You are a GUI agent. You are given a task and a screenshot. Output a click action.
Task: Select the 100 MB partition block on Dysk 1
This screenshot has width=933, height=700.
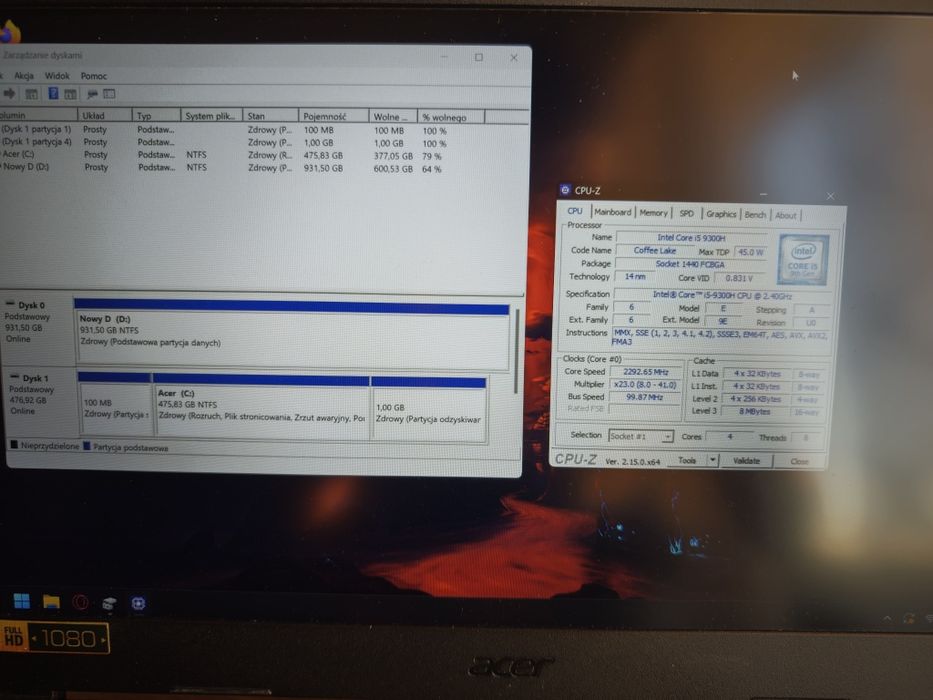pyautogui.click(x=115, y=406)
